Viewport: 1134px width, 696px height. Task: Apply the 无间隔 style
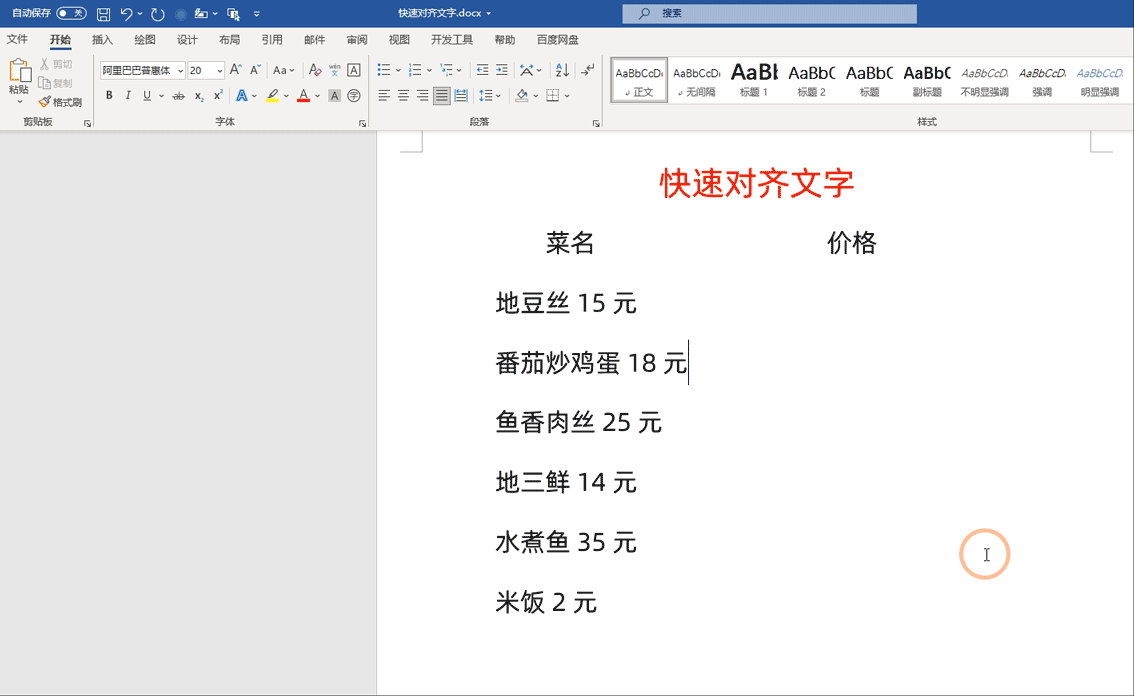click(x=696, y=80)
